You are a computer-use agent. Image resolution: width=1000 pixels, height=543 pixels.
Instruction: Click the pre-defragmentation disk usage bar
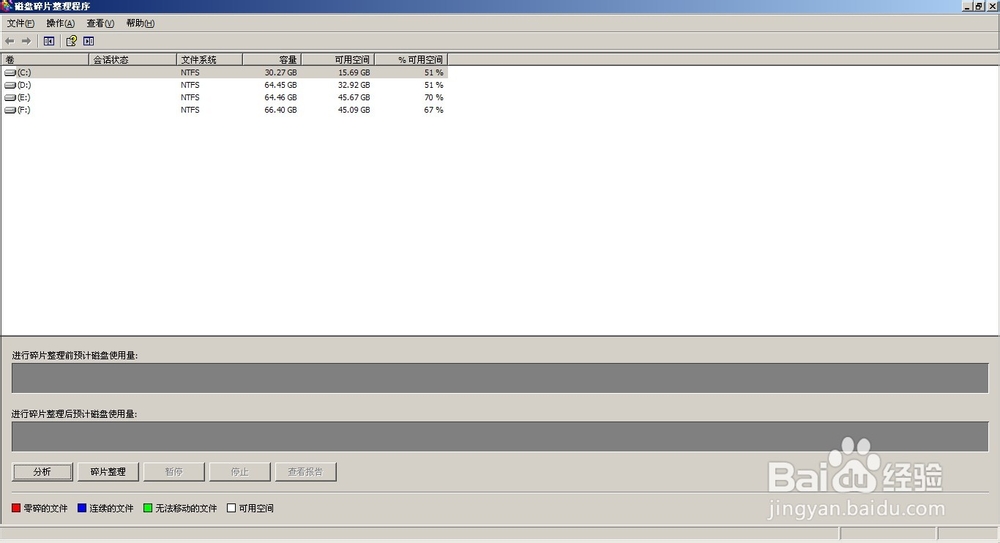(500, 378)
